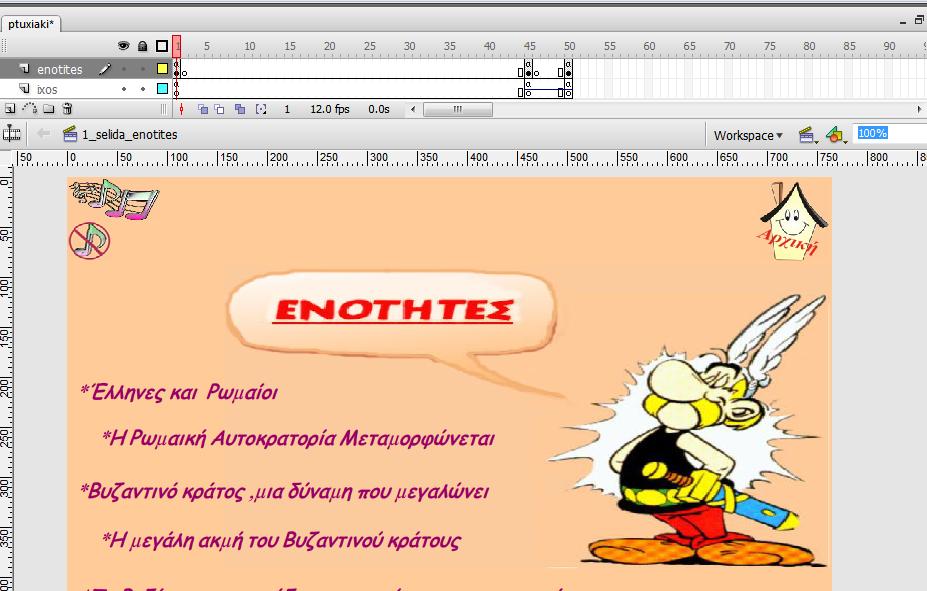The image size is (927, 591).
Task: Open the Edit Scene clapperboard menu
Action: pyautogui.click(x=808, y=135)
